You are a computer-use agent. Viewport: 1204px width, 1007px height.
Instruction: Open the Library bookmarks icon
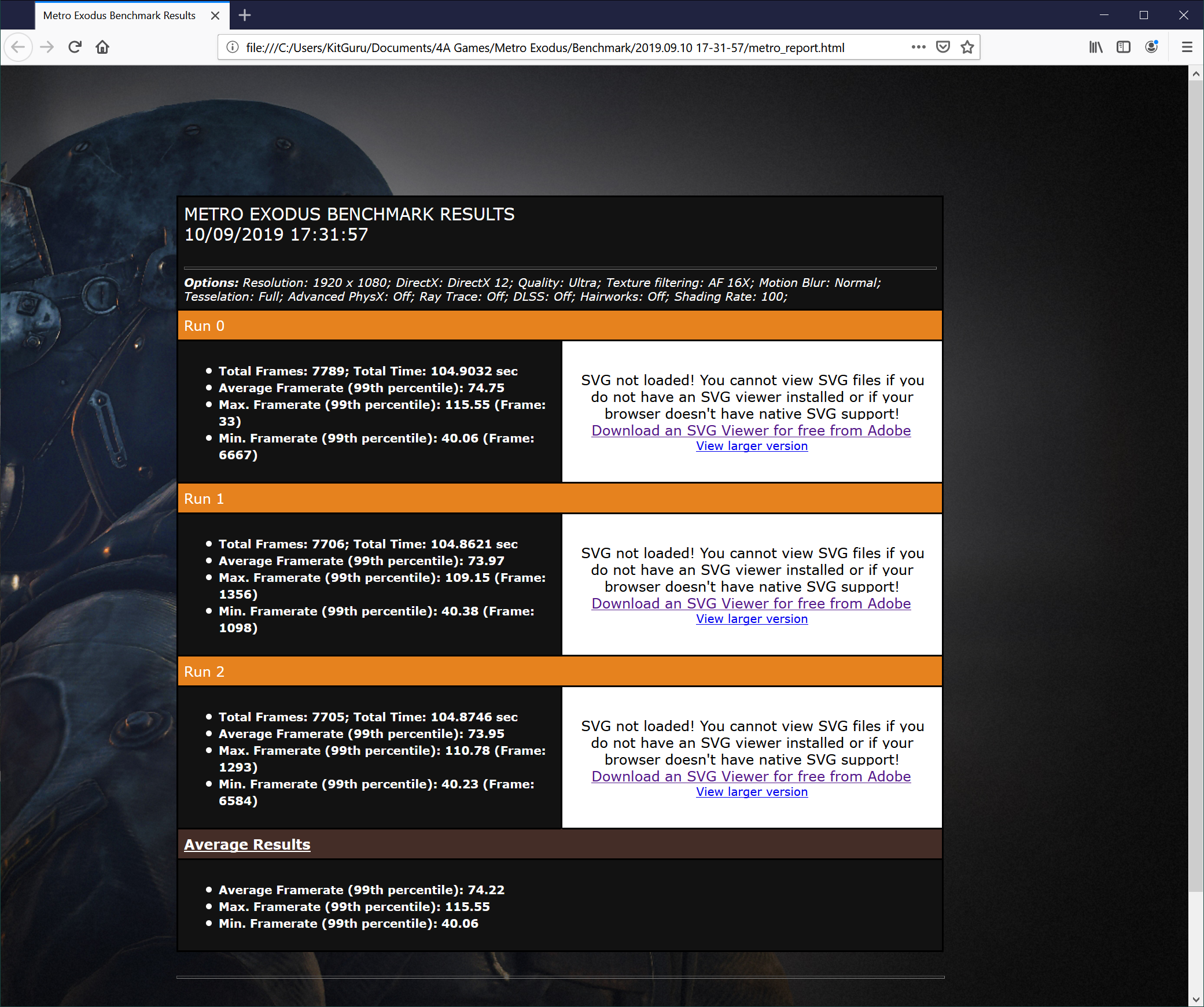tap(1096, 47)
